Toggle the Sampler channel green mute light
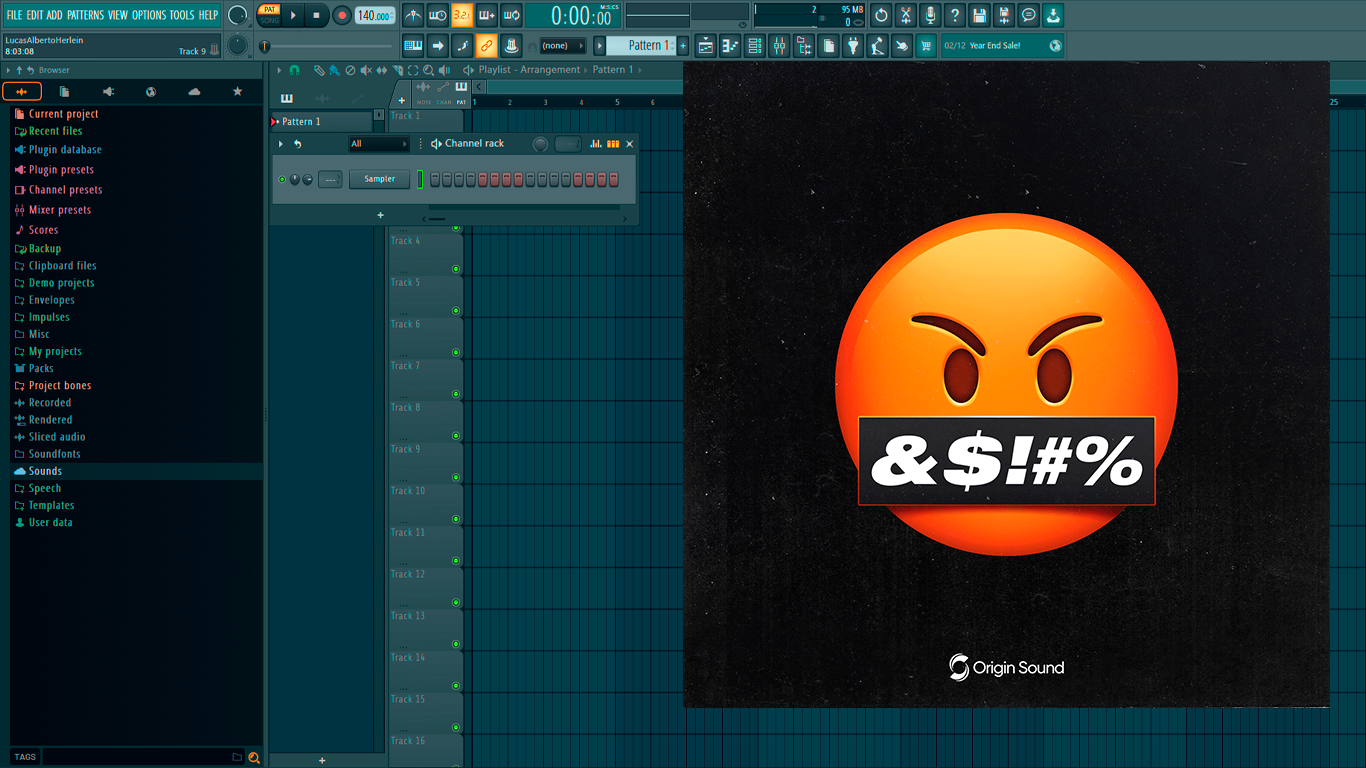Image resolution: width=1366 pixels, height=768 pixels. pyautogui.click(x=282, y=179)
